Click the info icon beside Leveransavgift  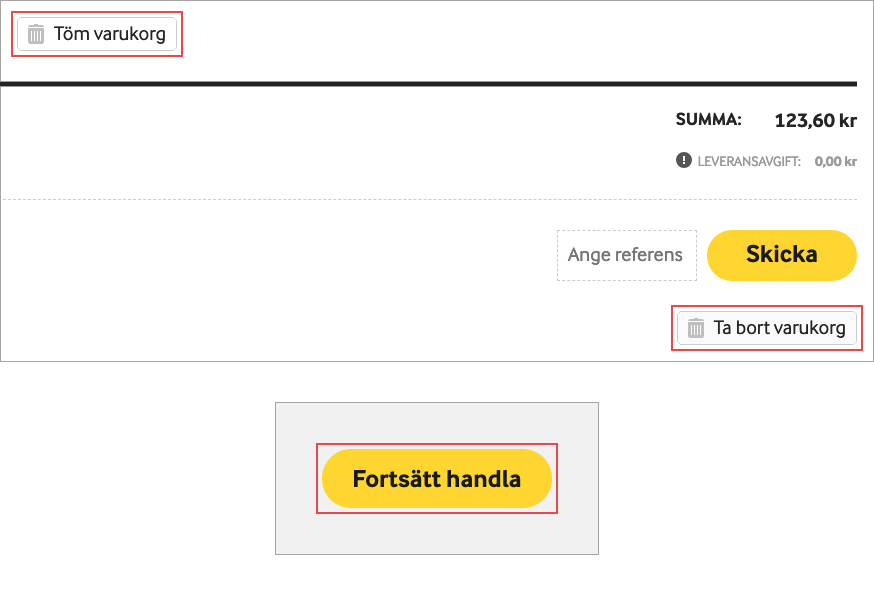684,159
